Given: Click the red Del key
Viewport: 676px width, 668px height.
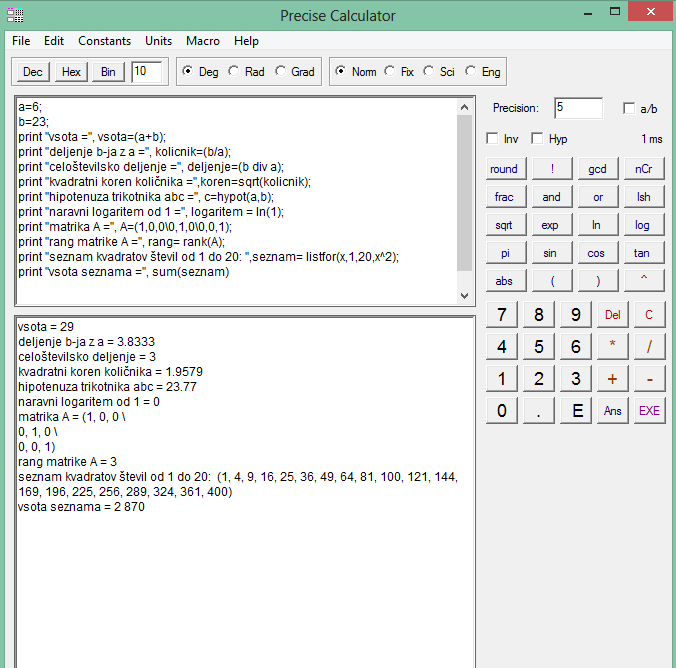Looking at the screenshot, I should click(x=612, y=315).
